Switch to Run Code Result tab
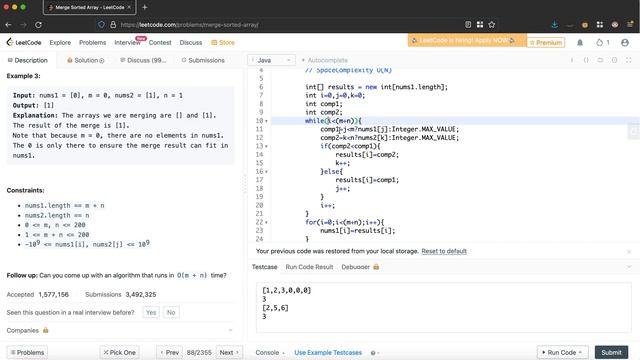Screen dimensions: 640x360 (x=309, y=267)
